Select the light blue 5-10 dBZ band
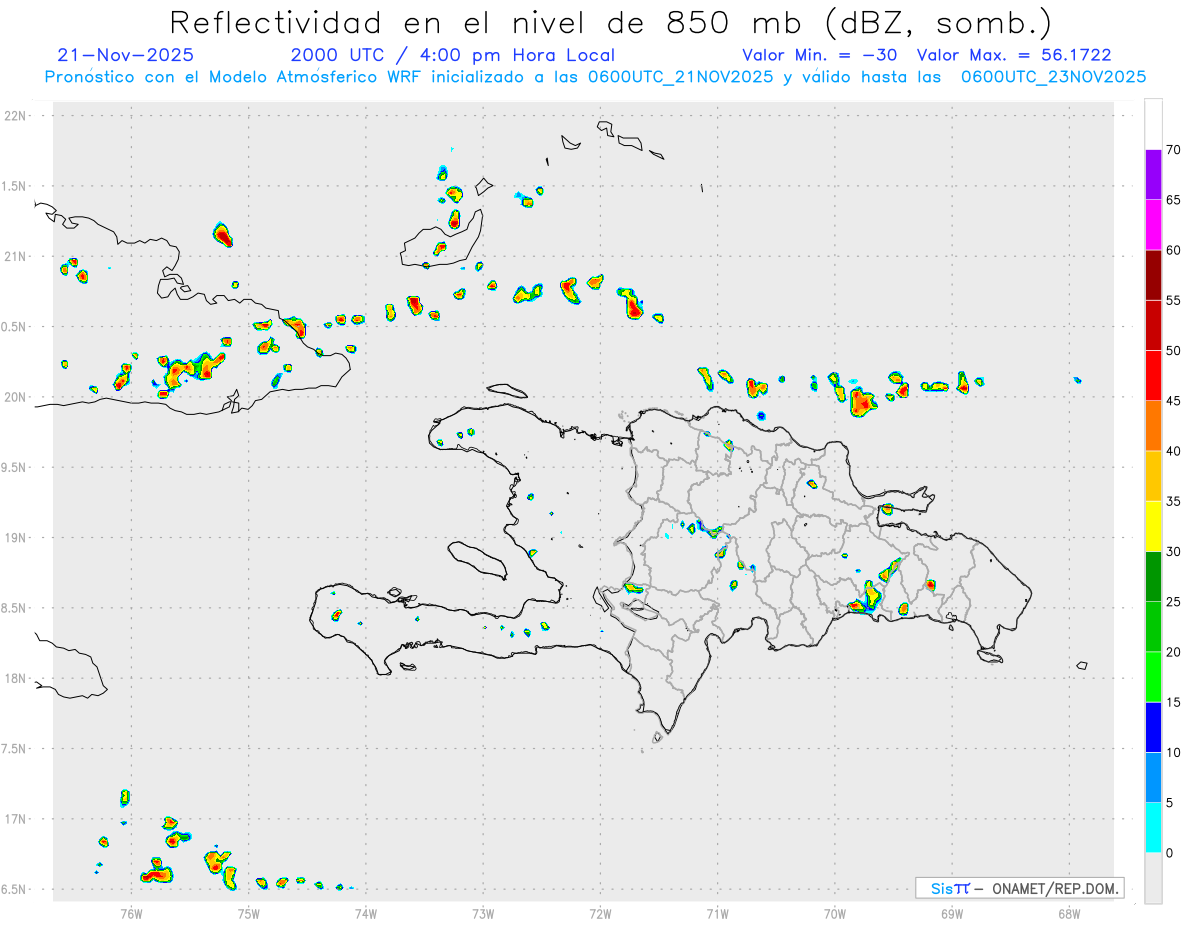This screenshot has height=927, width=1200. click(1153, 777)
